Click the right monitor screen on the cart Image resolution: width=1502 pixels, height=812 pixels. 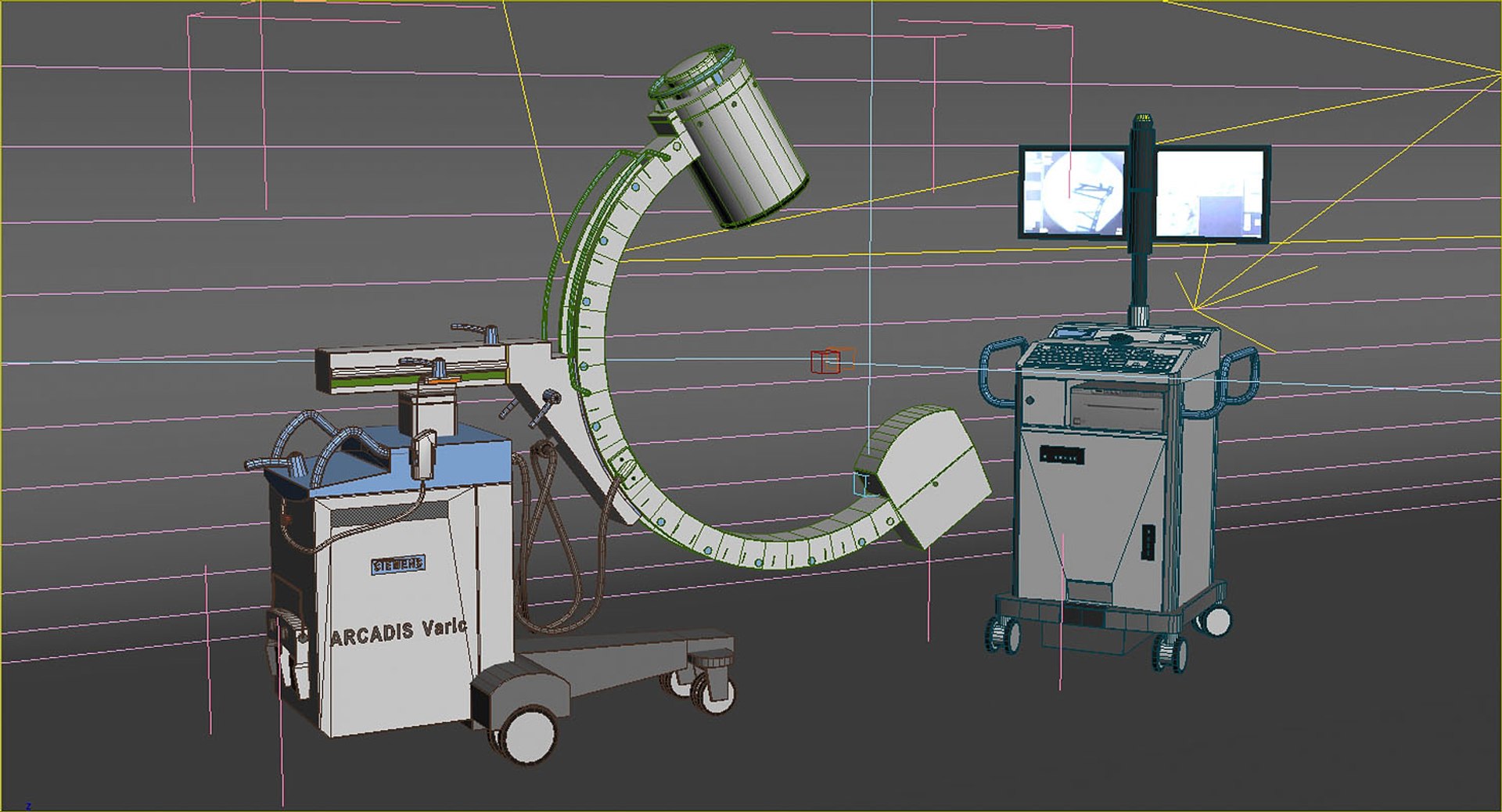[x=1209, y=193]
